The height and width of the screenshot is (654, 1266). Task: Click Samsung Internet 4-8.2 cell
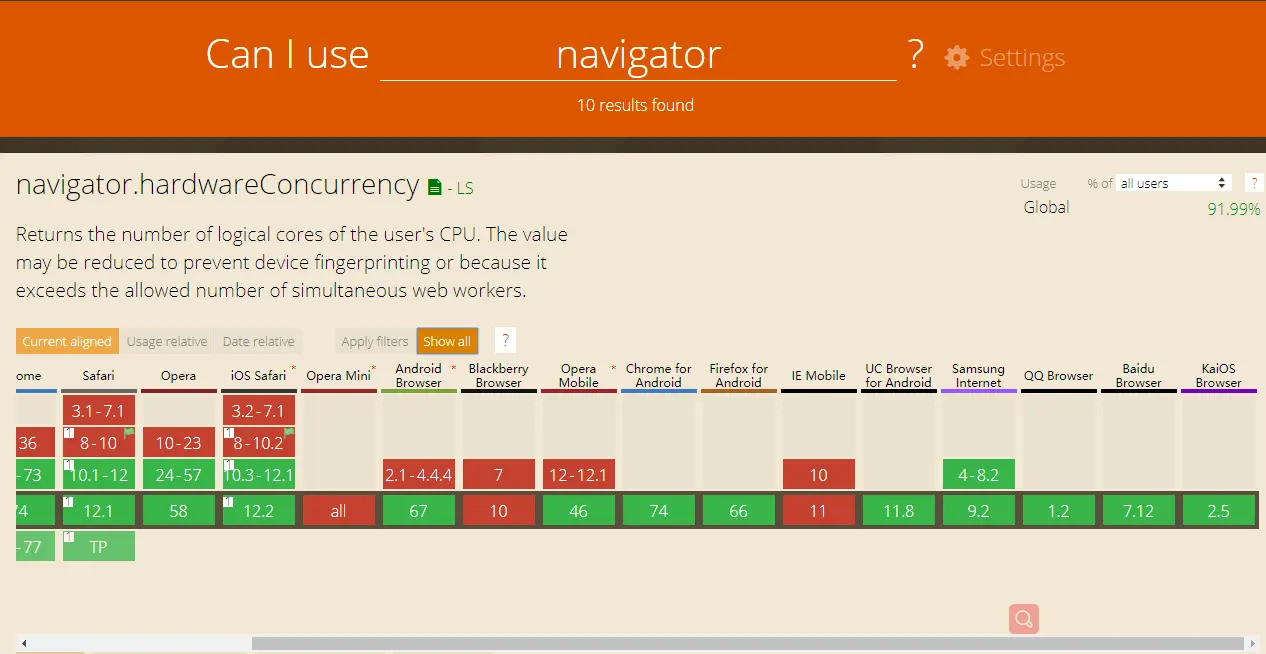click(x=979, y=474)
